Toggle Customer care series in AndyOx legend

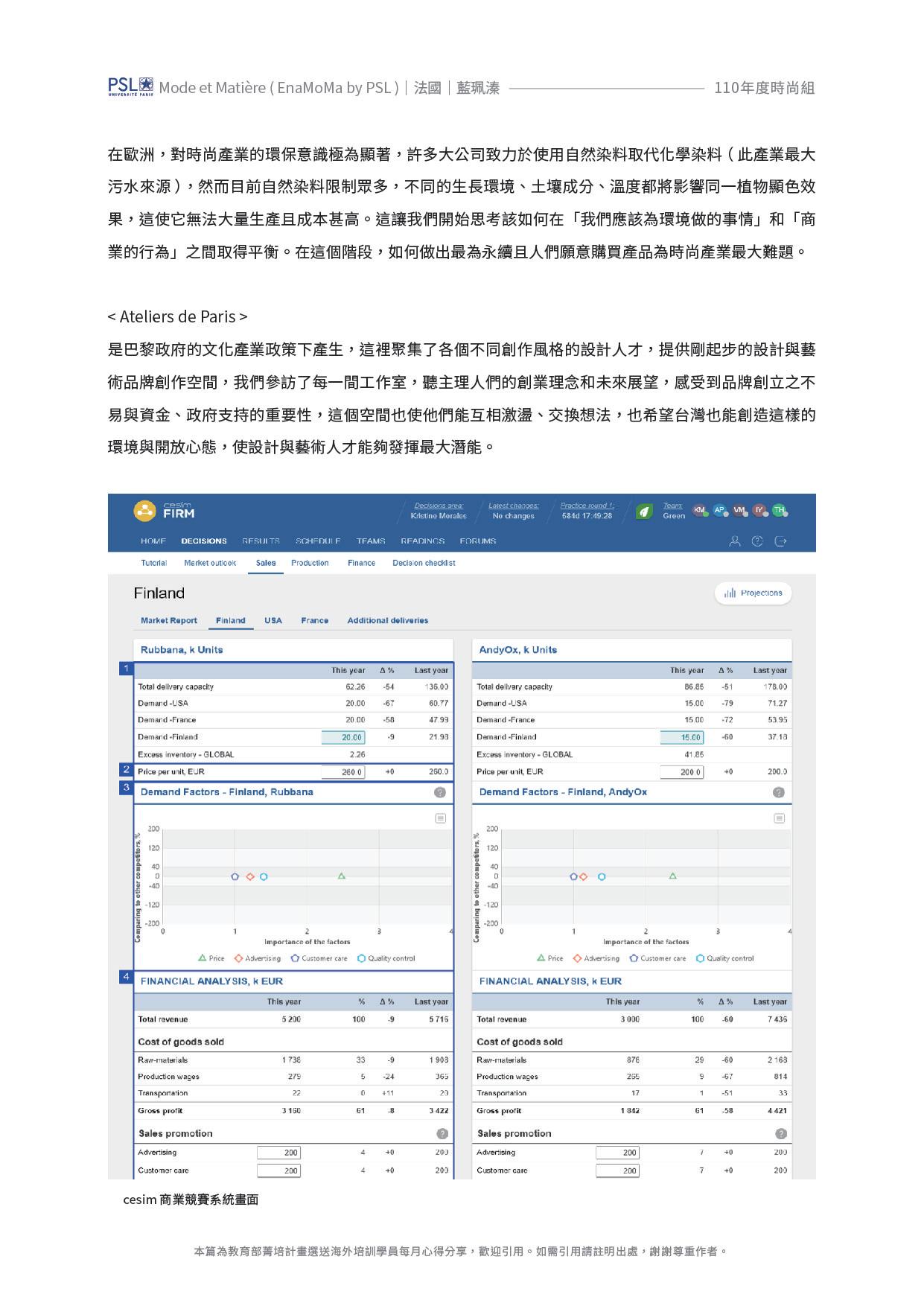click(657, 958)
